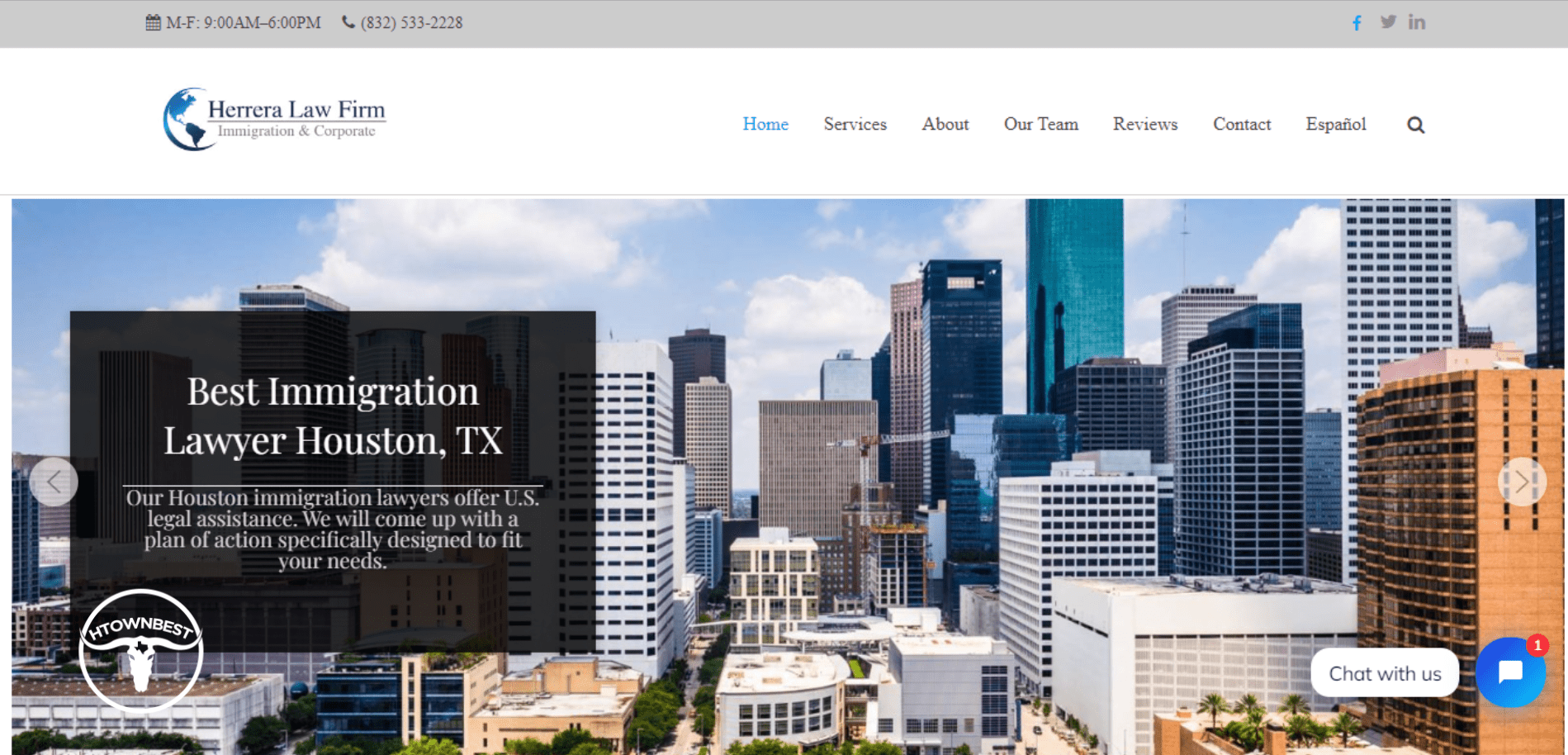Click the Houston immigration lawyers description paragraph

coord(332,529)
